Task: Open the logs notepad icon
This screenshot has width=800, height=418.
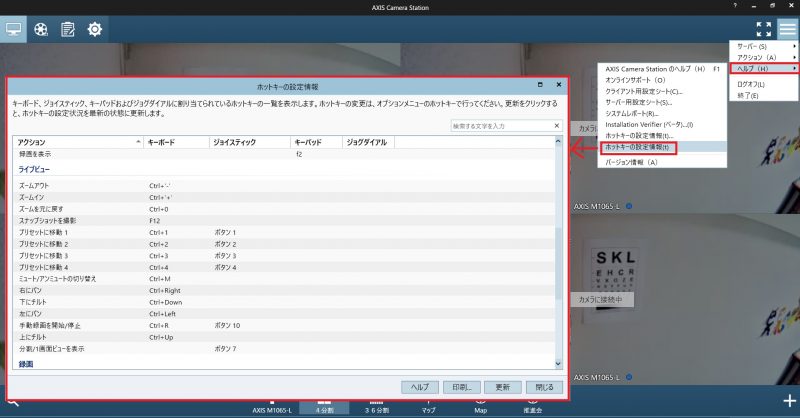Action: click(x=68, y=30)
